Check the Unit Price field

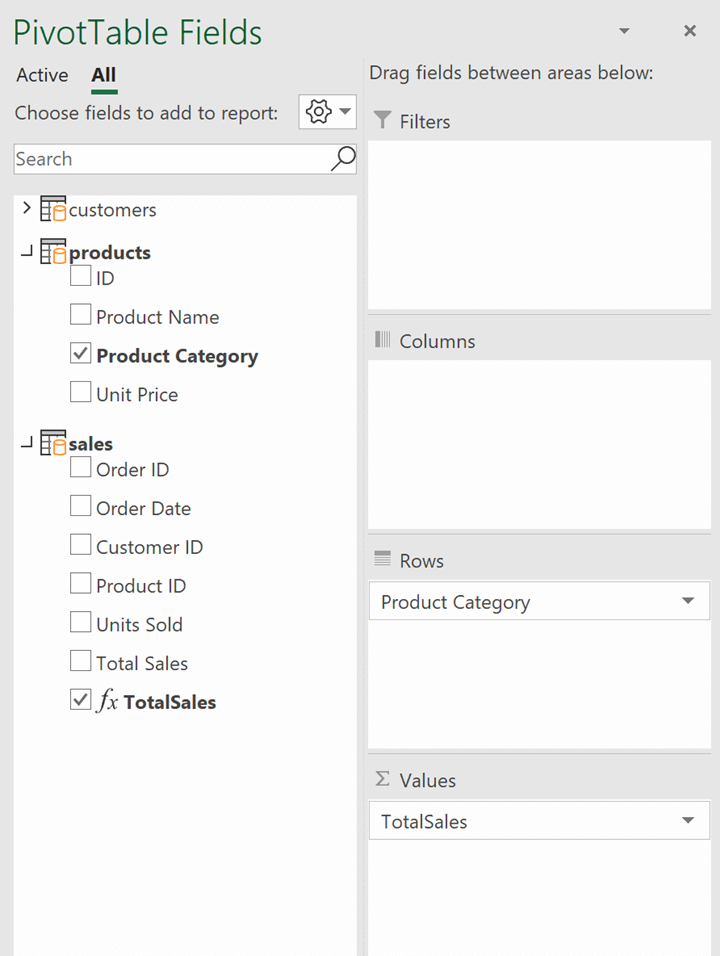80,392
